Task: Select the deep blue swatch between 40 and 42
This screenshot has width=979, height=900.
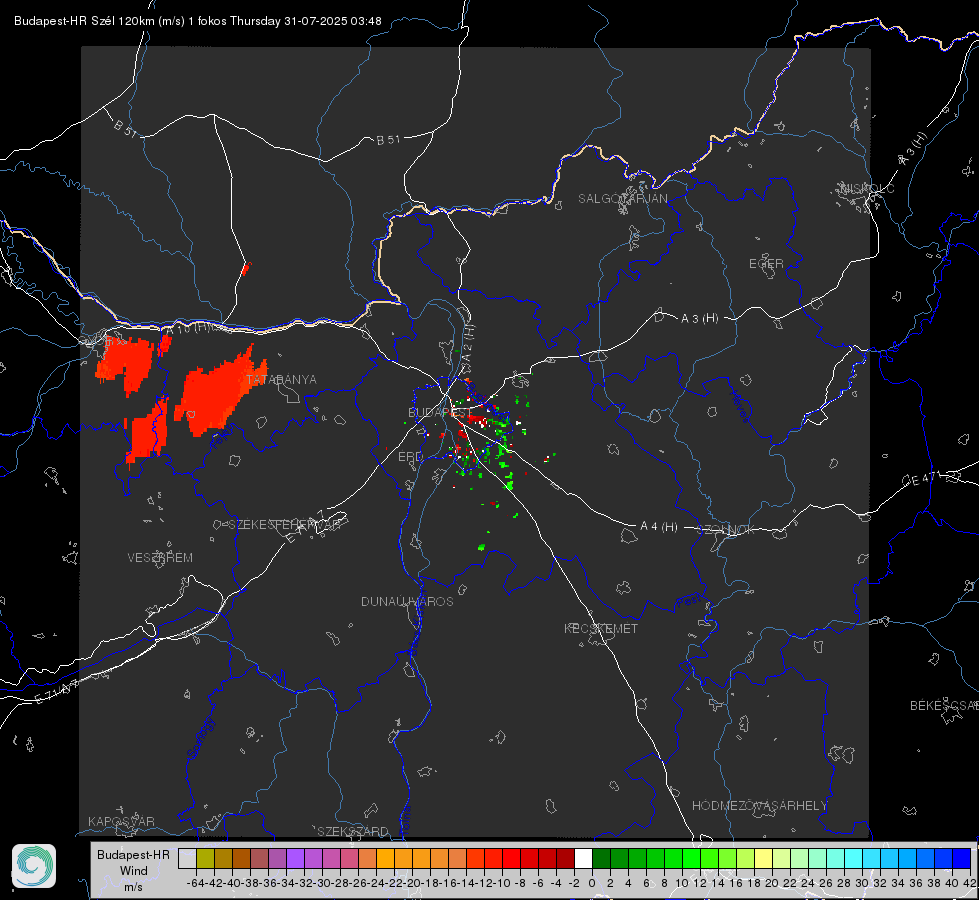Action: click(962, 858)
